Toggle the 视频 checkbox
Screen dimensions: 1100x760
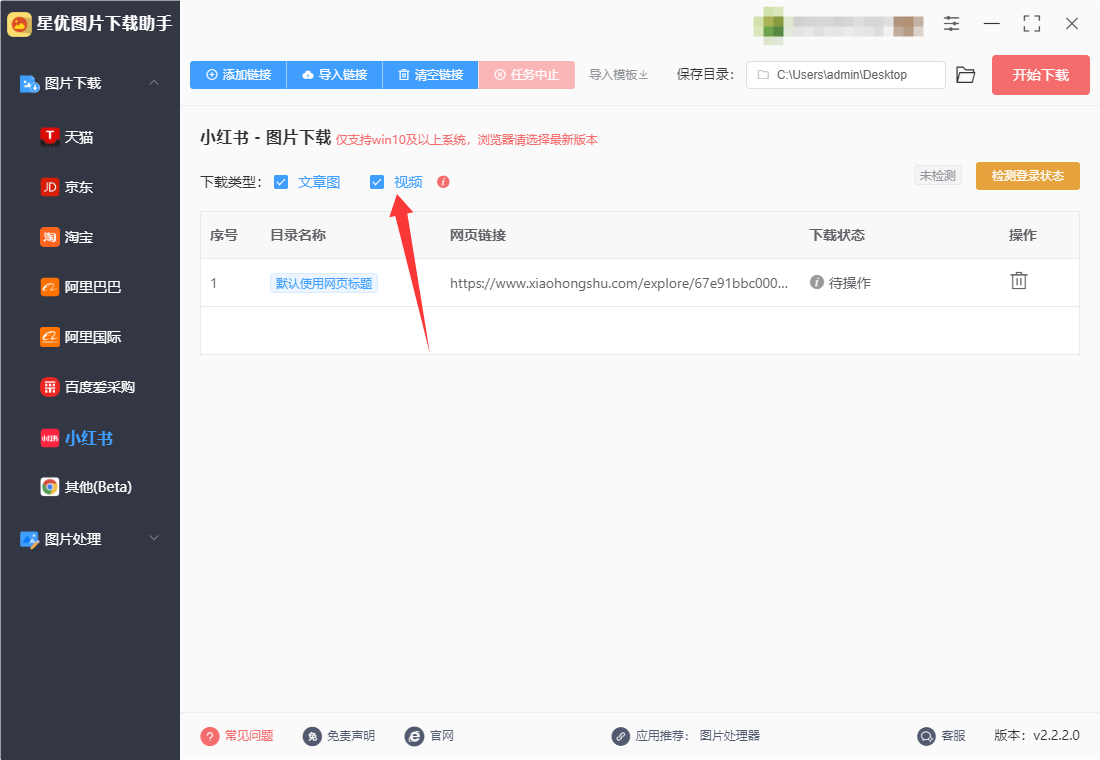(x=377, y=182)
